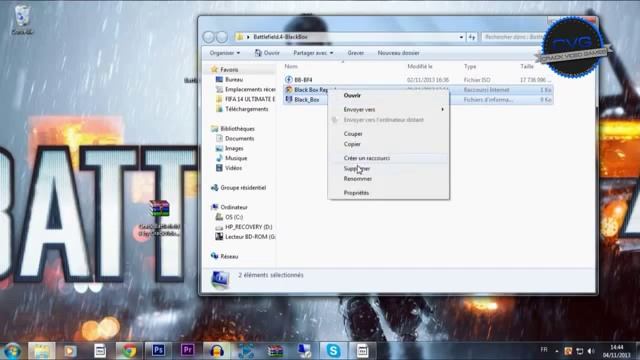Click the WinRAR taskbar icon
Viewport: 640px width, 360px height.
point(275,351)
